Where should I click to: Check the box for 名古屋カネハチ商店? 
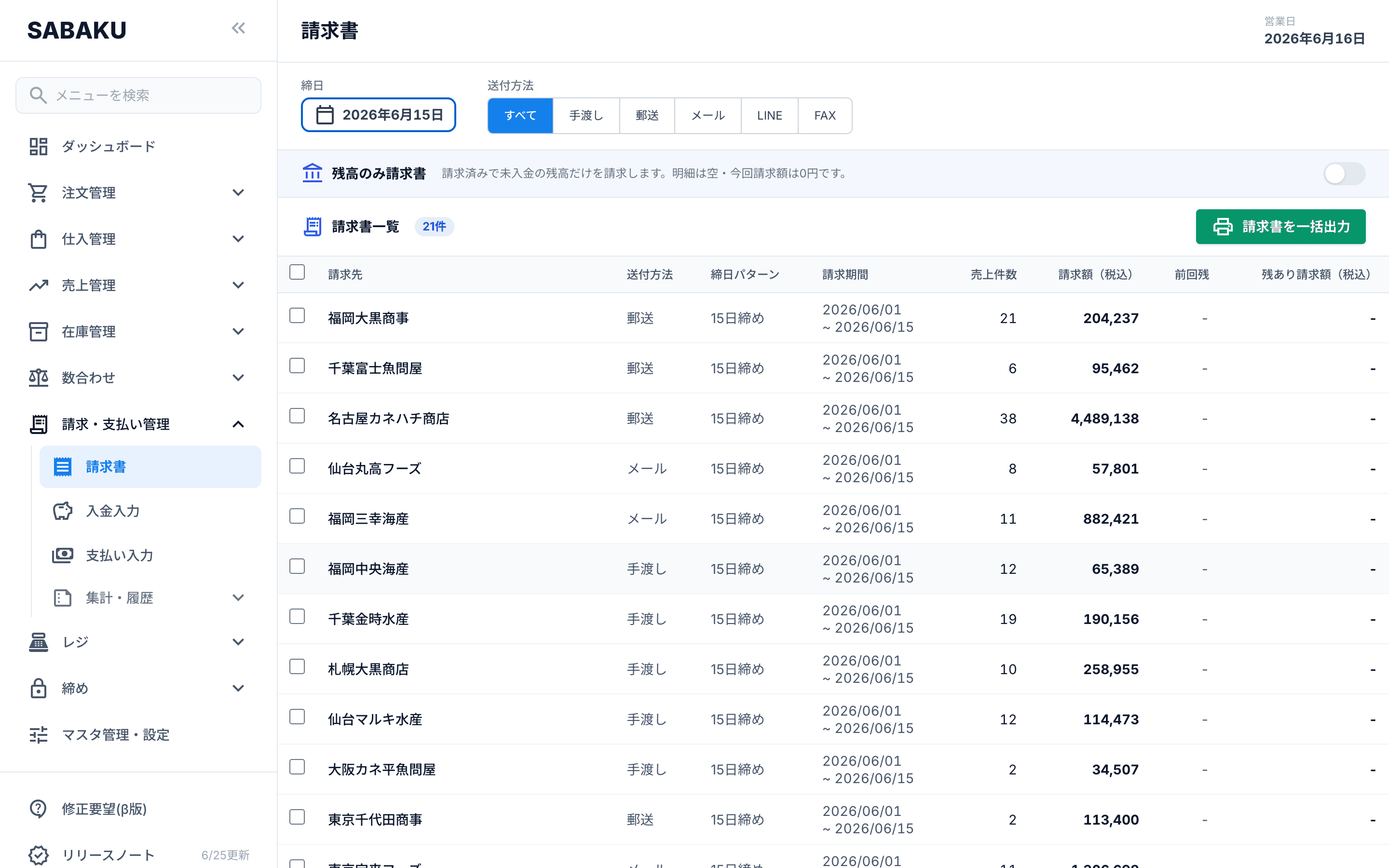pyautogui.click(x=297, y=416)
